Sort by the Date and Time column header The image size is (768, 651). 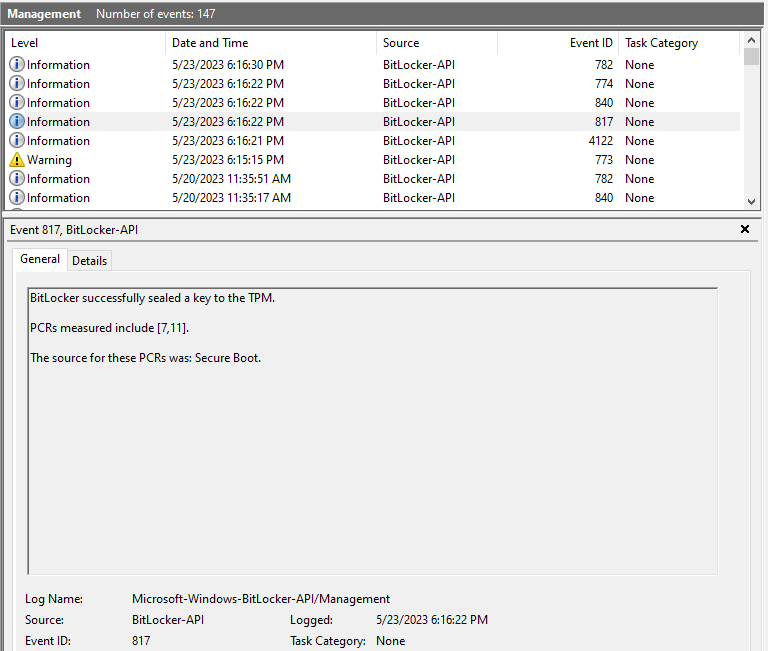tap(271, 43)
